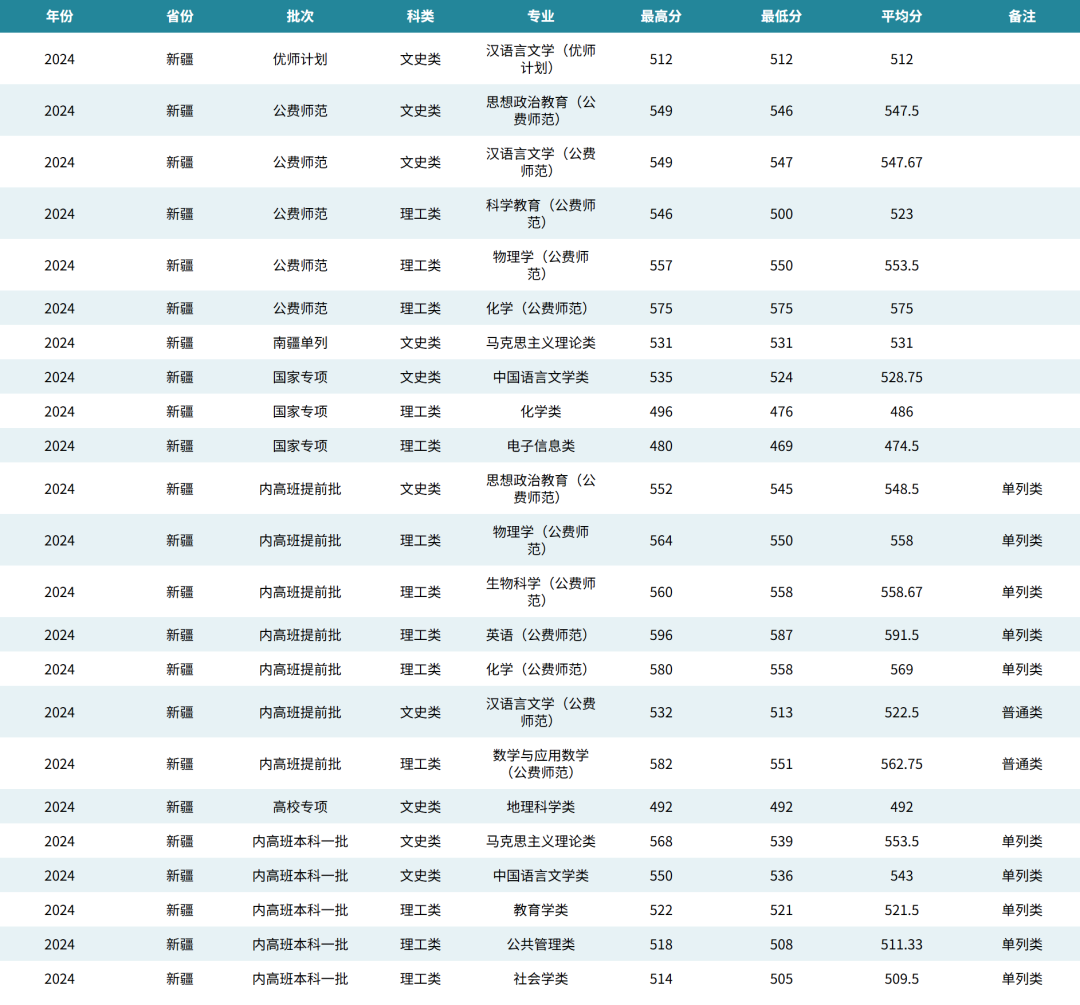Click the 备注 column header
This screenshot has height=1005, width=1080.
pyautogui.click(x=1022, y=17)
